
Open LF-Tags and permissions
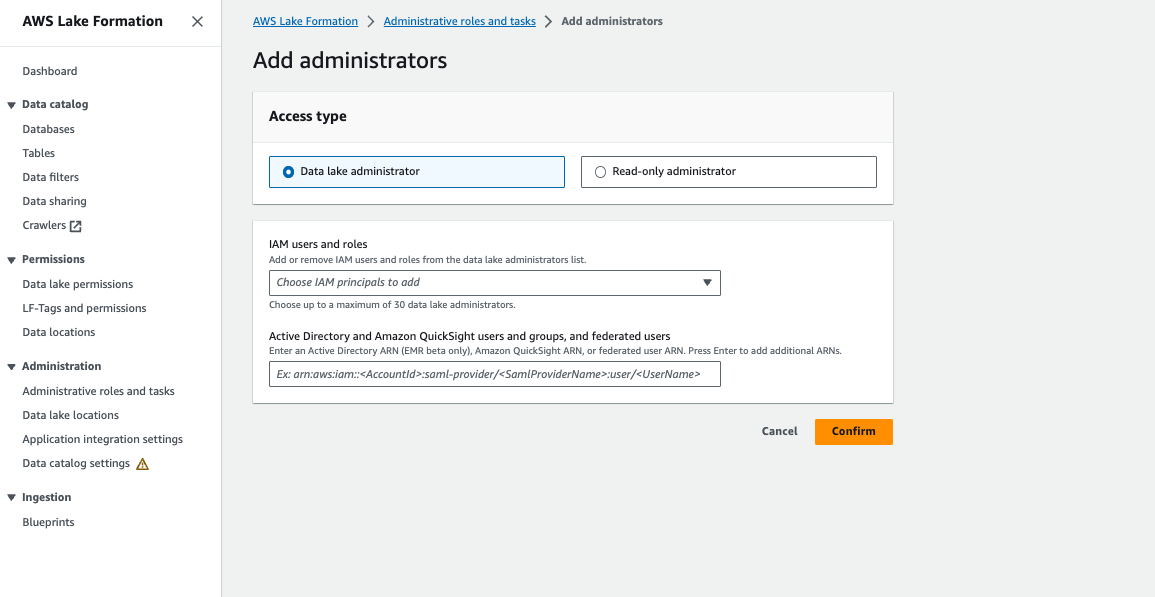point(84,308)
